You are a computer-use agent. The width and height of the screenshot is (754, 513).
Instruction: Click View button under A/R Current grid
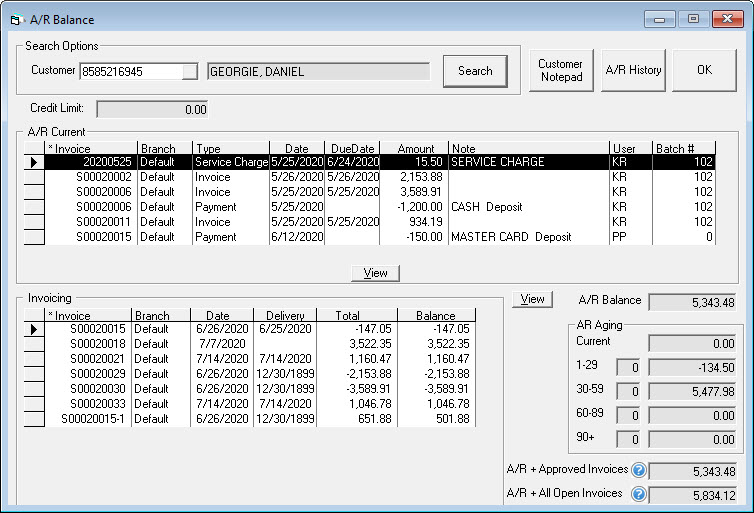(375, 273)
